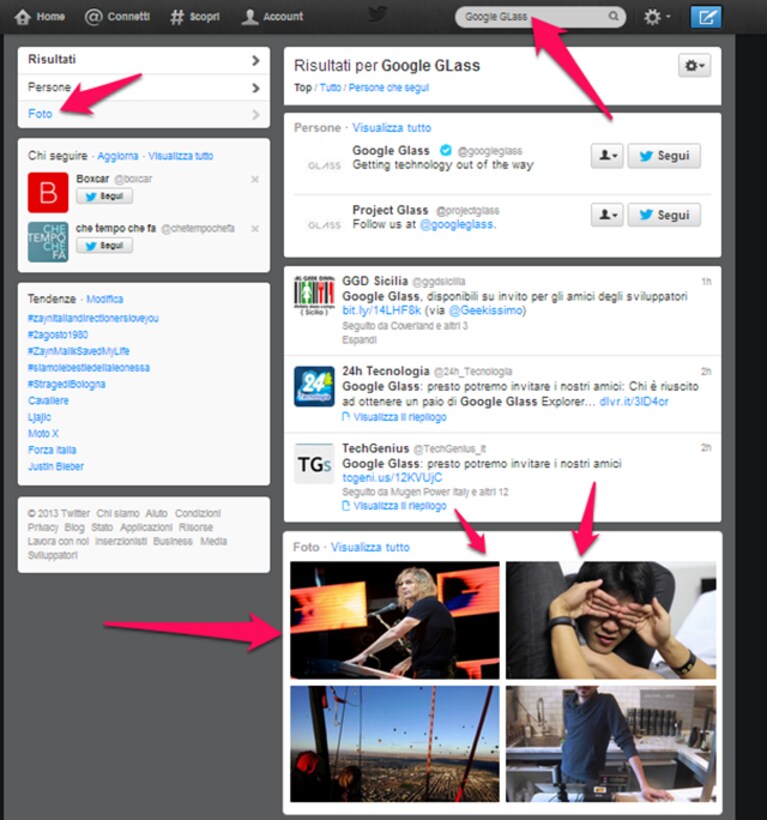Select Persone in the left sidebar
The image size is (767, 820).
(144, 87)
